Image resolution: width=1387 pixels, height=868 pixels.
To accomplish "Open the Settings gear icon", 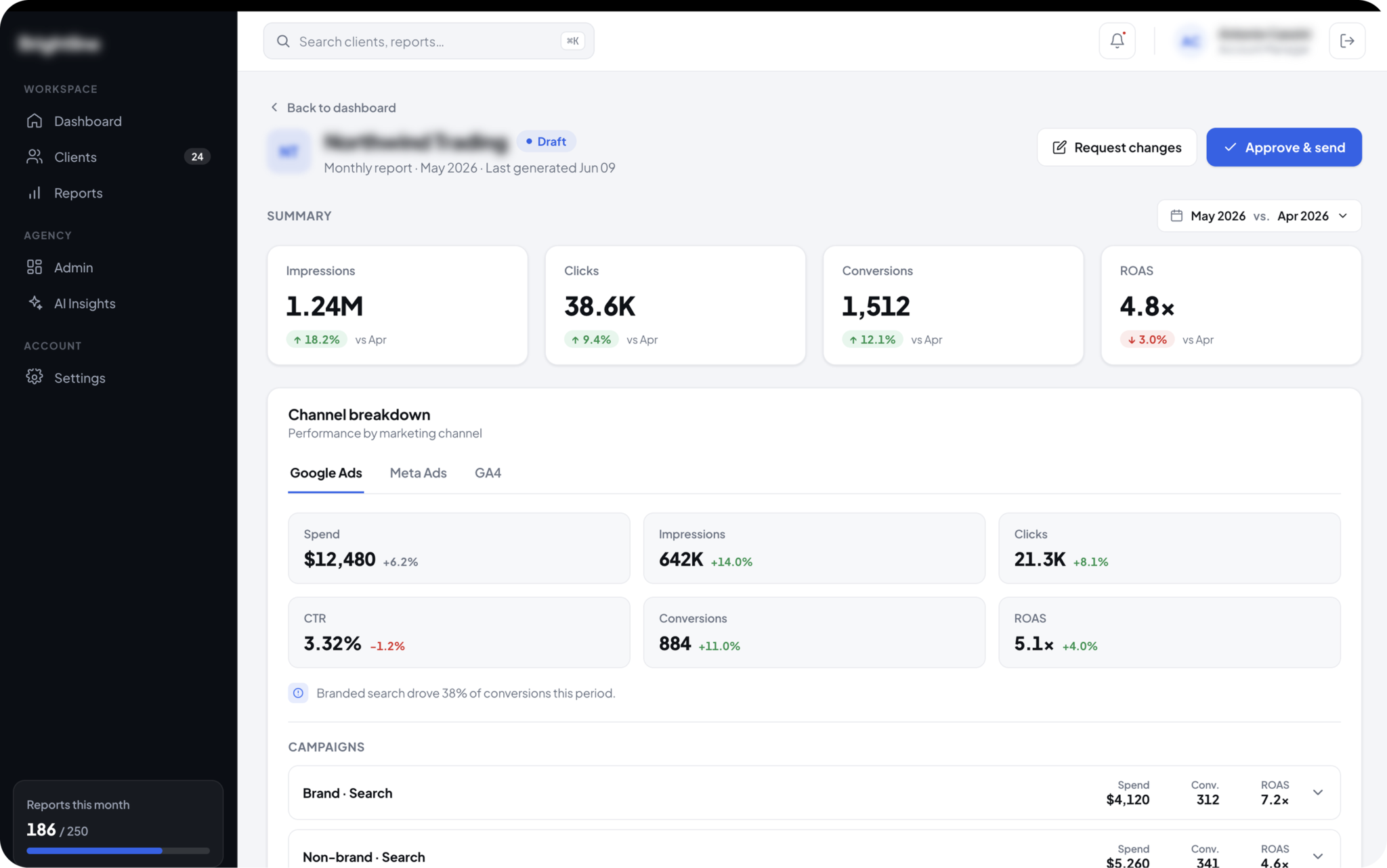I will [35, 377].
